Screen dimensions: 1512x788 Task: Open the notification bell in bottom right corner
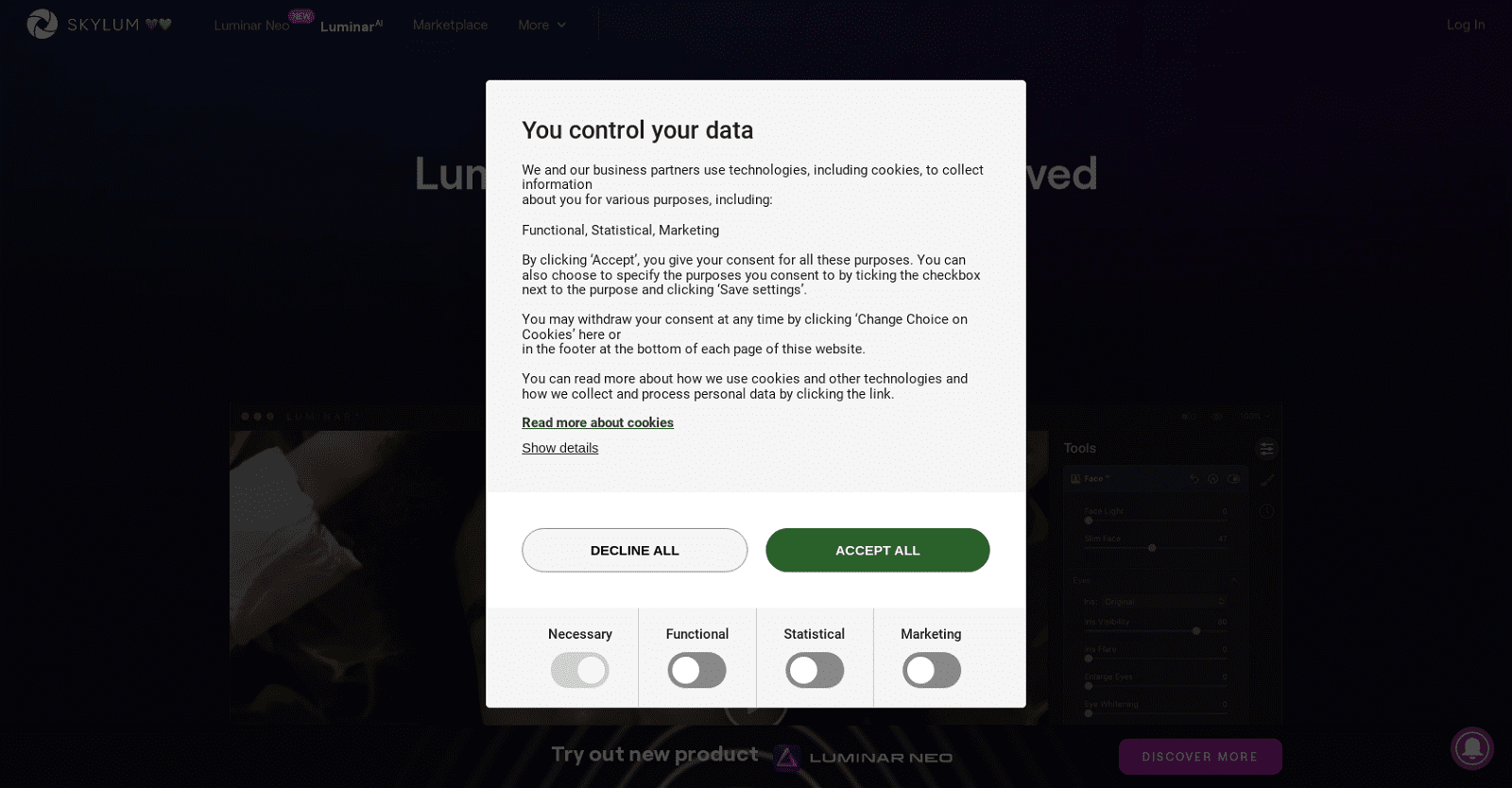pos(1471,749)
